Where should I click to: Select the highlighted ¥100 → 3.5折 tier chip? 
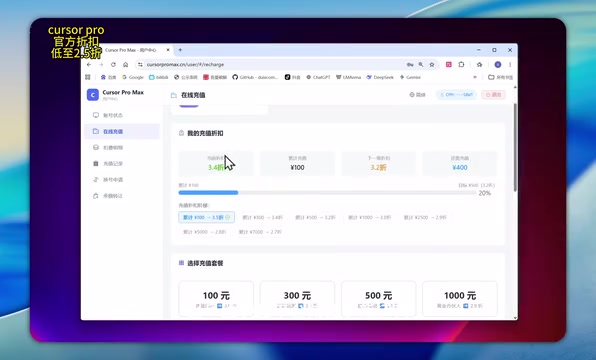(206, 217)
